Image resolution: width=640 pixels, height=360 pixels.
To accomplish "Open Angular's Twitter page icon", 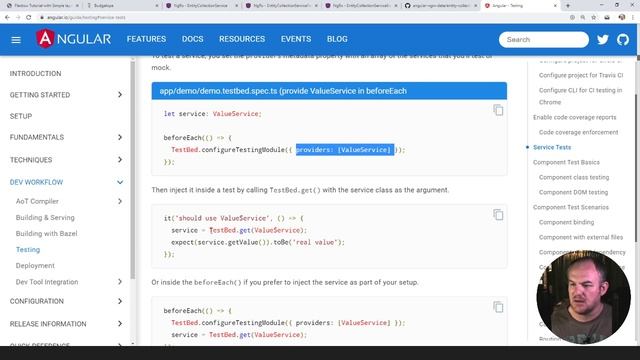I will (602, 40).
